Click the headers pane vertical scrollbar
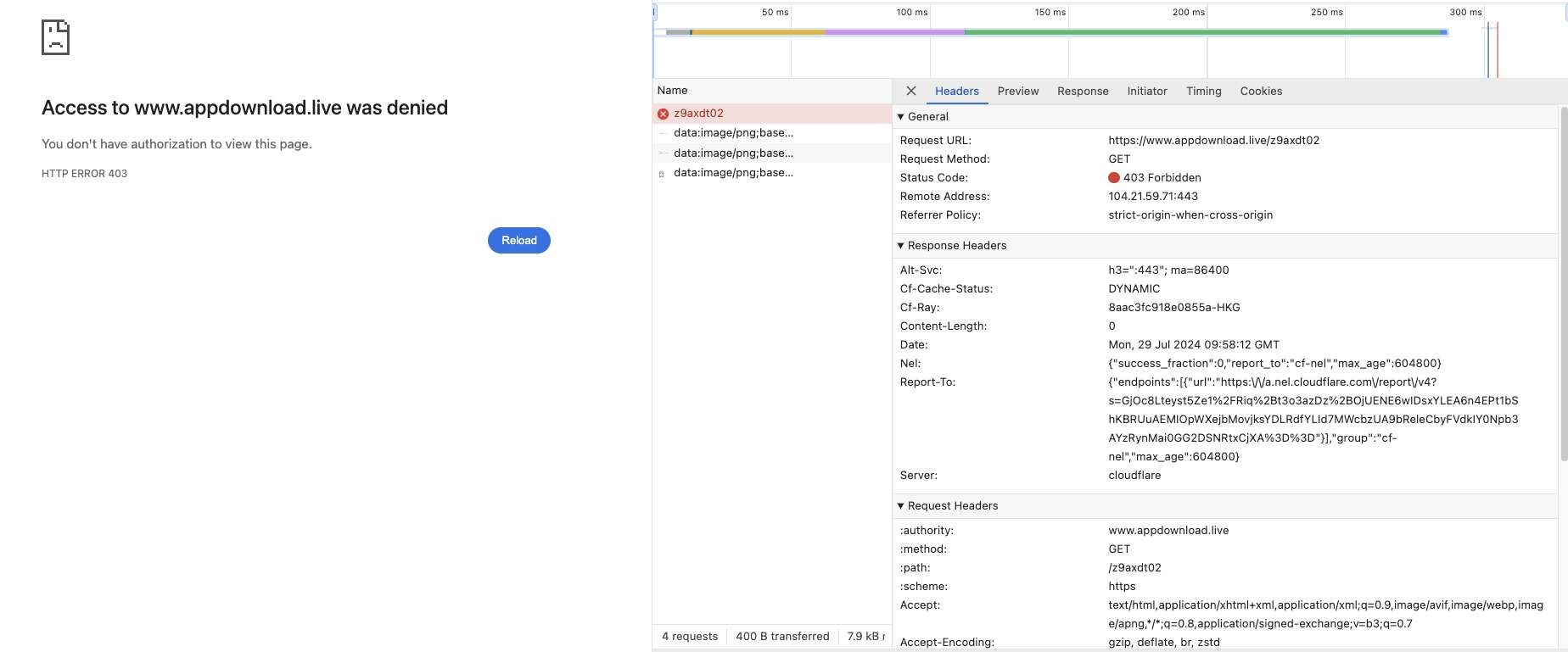The image size is (1568, 652). coord(1563,284)
